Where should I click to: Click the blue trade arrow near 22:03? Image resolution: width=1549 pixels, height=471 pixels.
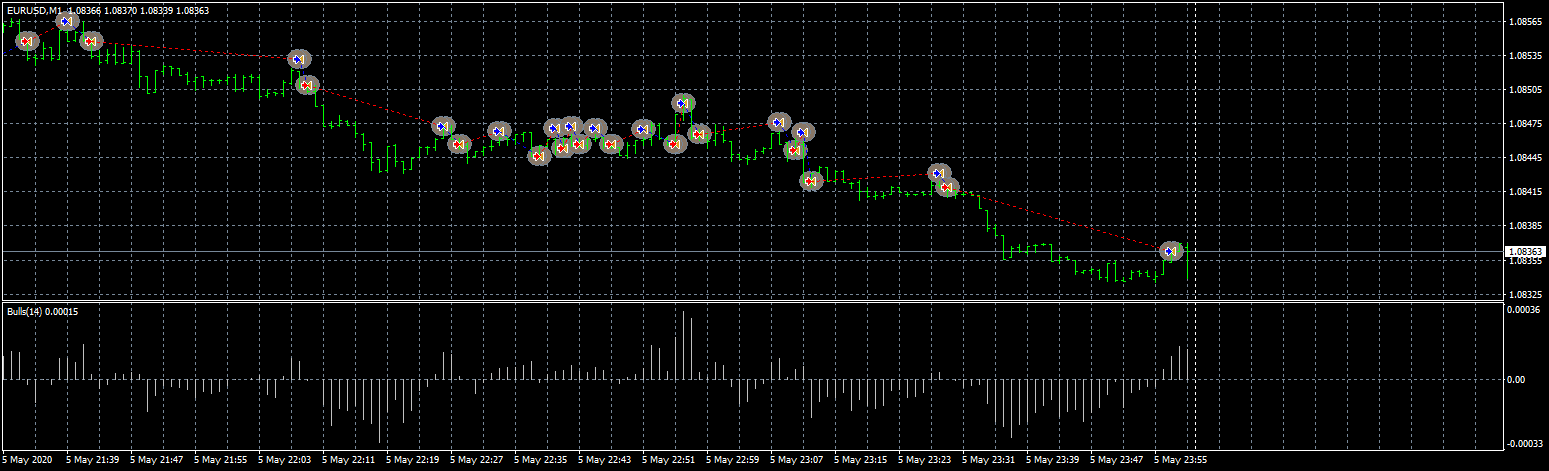click(299, 61)
